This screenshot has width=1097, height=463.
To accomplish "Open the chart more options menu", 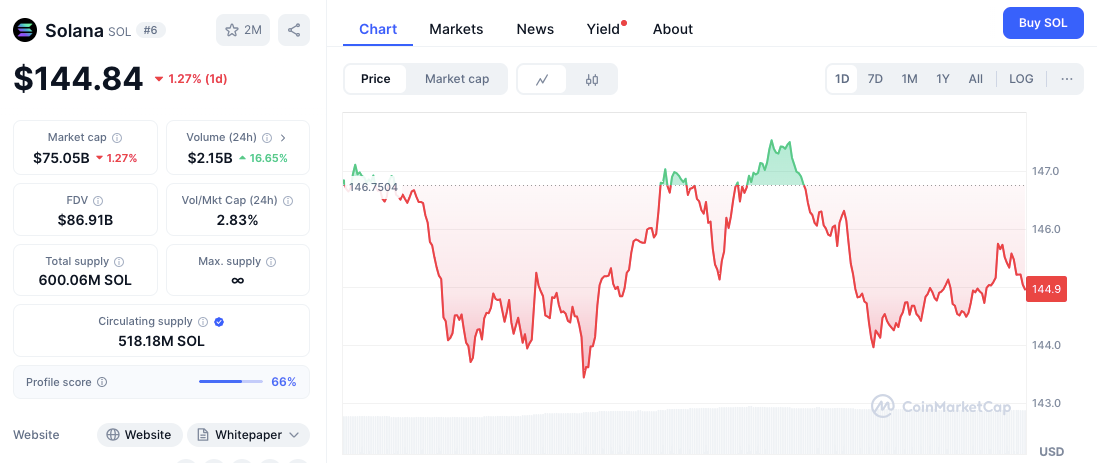I will pyautogui.click(x=1067, y=79).
